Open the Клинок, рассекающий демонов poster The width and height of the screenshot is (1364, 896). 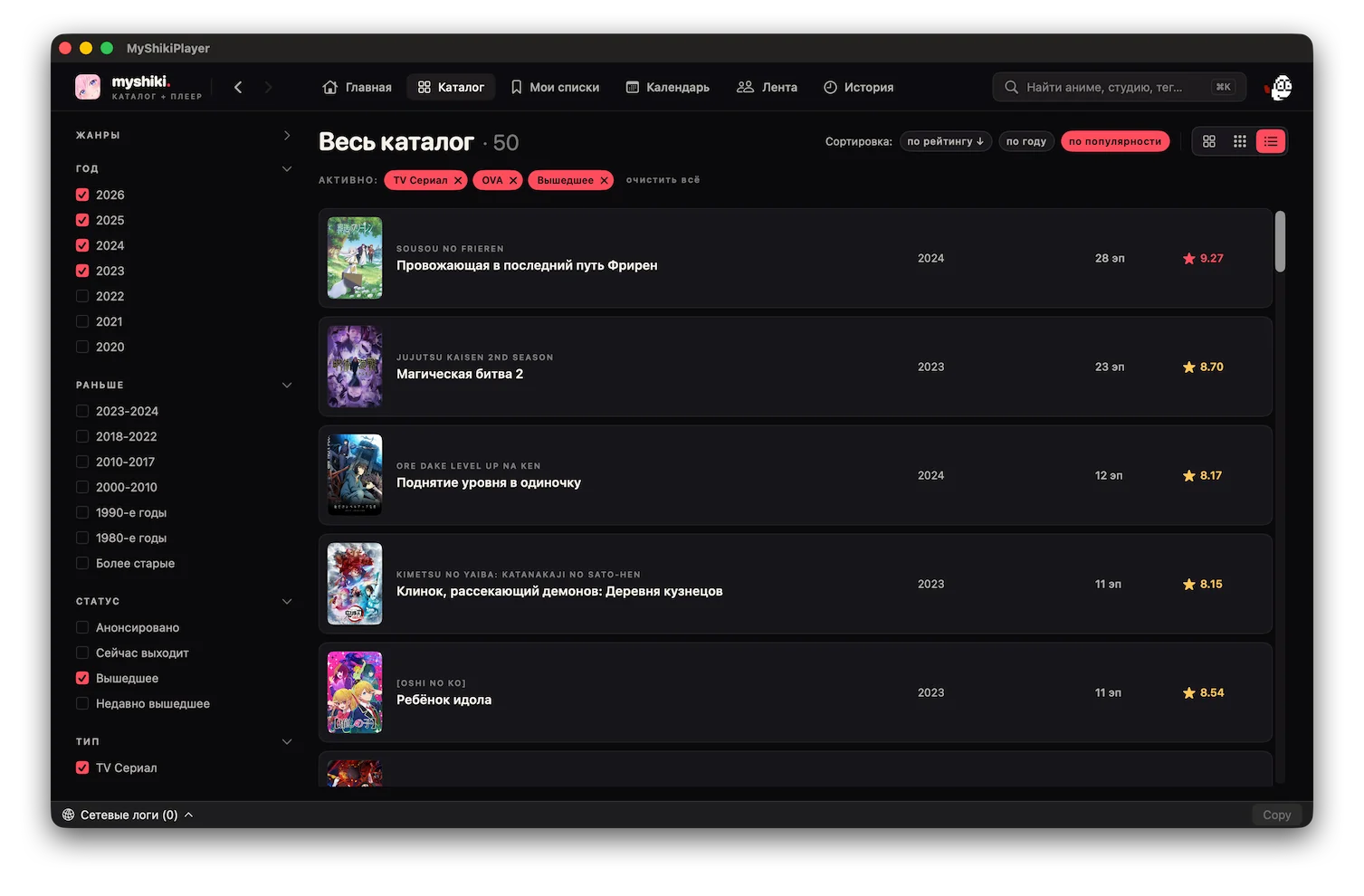point(355,584)
